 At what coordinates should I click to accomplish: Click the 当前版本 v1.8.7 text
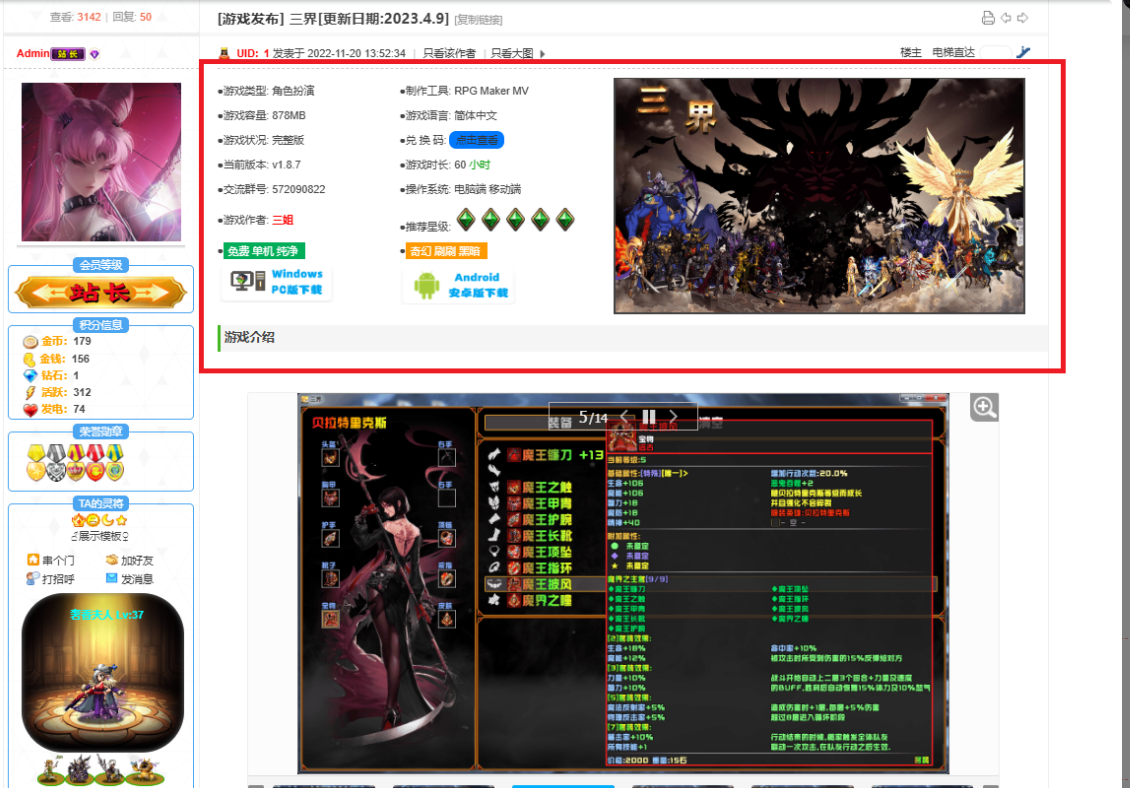[x=259, y=164]
